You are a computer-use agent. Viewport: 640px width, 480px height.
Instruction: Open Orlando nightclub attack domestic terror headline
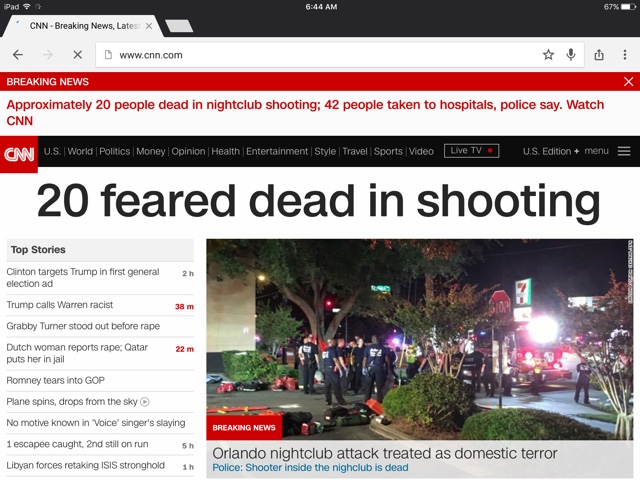tap(384, 453)
